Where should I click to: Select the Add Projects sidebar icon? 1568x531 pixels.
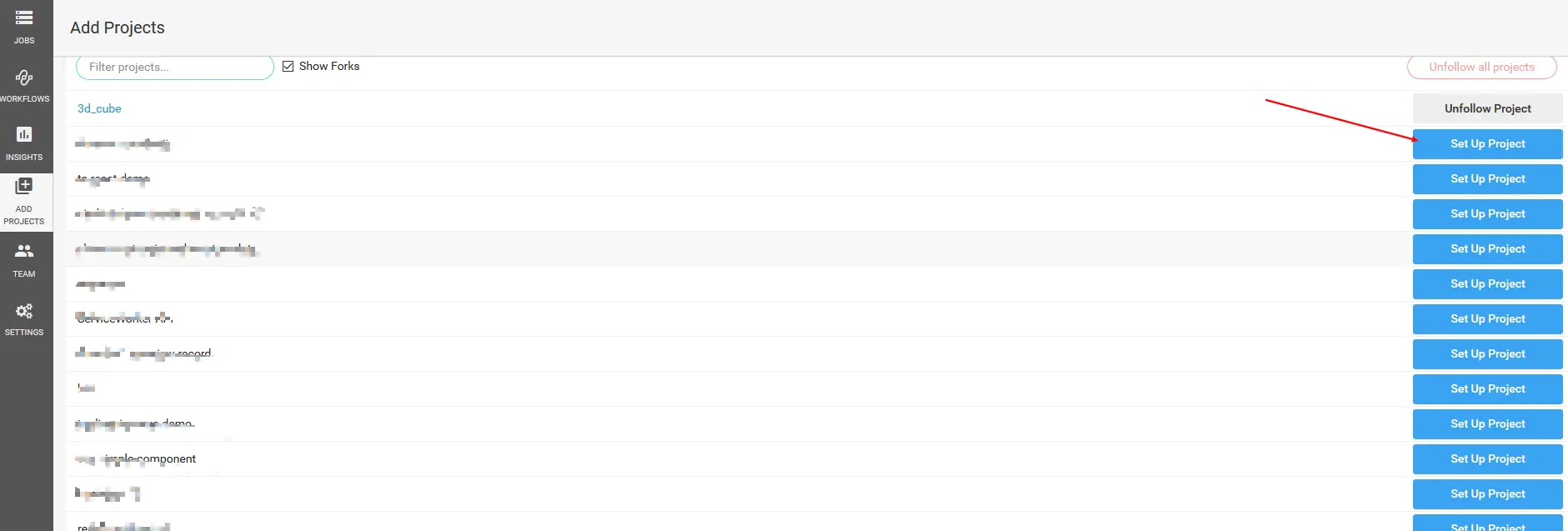[24, 186]
